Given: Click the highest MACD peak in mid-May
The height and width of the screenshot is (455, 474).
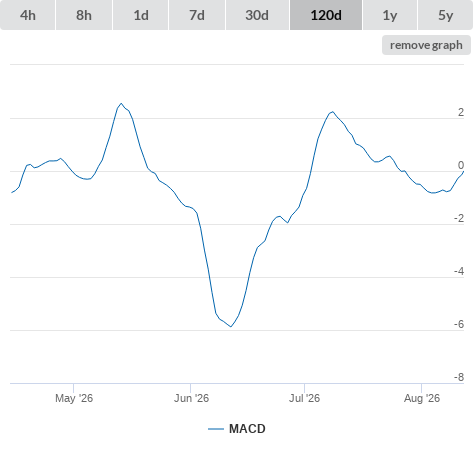Looking at the screenshot, I should pyautogui.click(x=121, y=104).
